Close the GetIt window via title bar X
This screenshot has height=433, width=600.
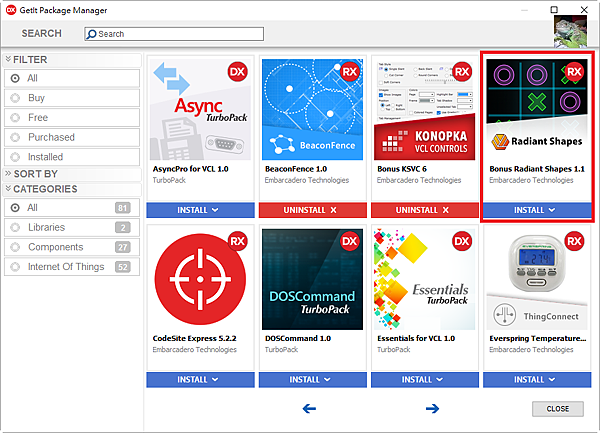(x=584, y=10)
